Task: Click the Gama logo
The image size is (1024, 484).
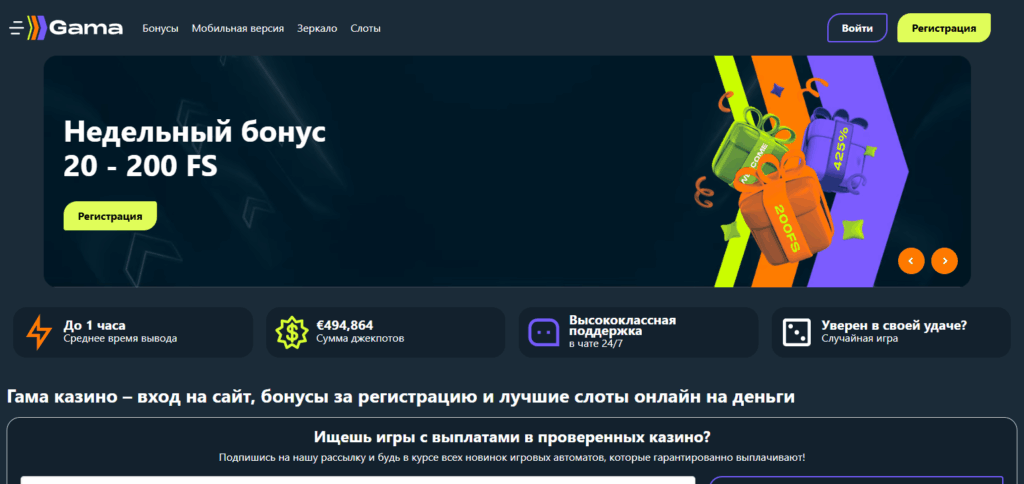Action: 75,28
